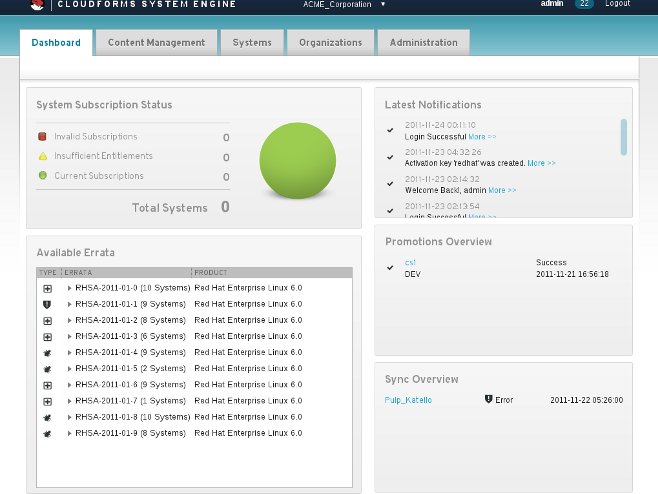Click enhancement icon for RHSA-2011-01-0 row
The image size is (658, 494).
click(x=47, y=289)
